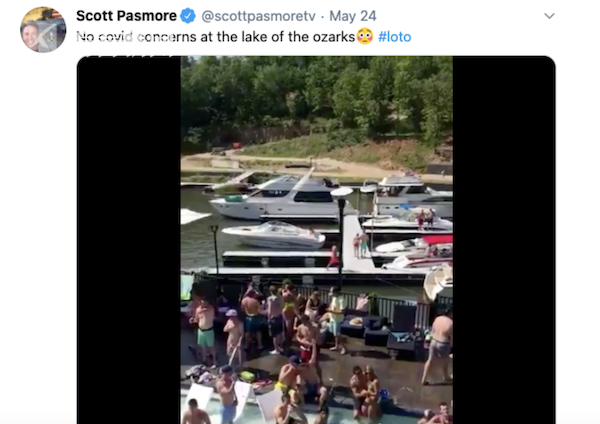The width and height of the screenshot is (600, 424).
Task: Play the embedded Lake of the Ozarks video
Action: click(x=316, y=240)
